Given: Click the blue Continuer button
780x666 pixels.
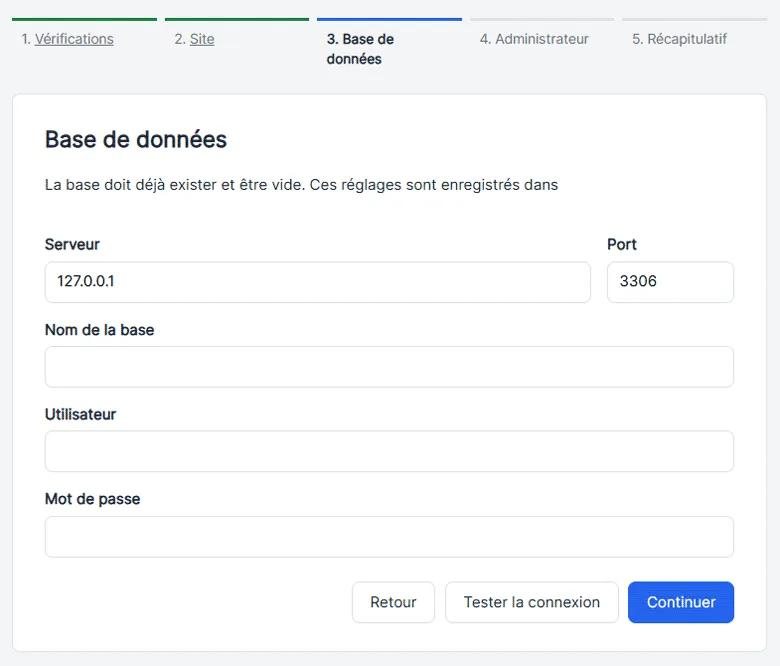Looking at the screenshot, I should 681,602.
